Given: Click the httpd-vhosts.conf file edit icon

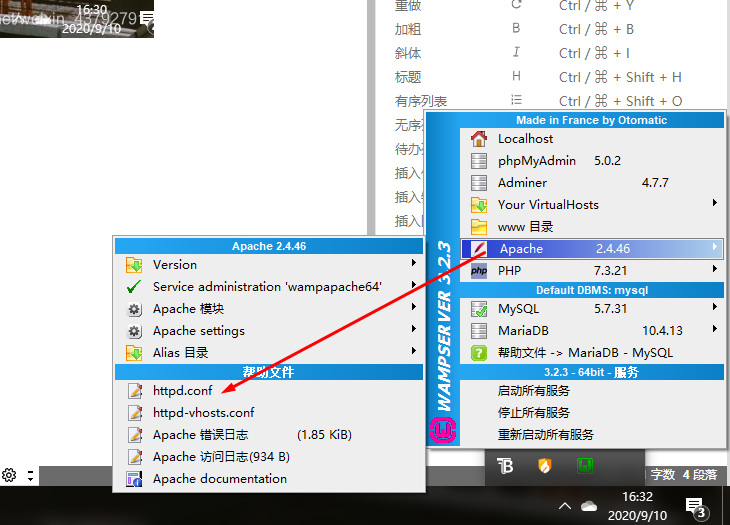Looking at the screenshot, I should pos(135,413).
